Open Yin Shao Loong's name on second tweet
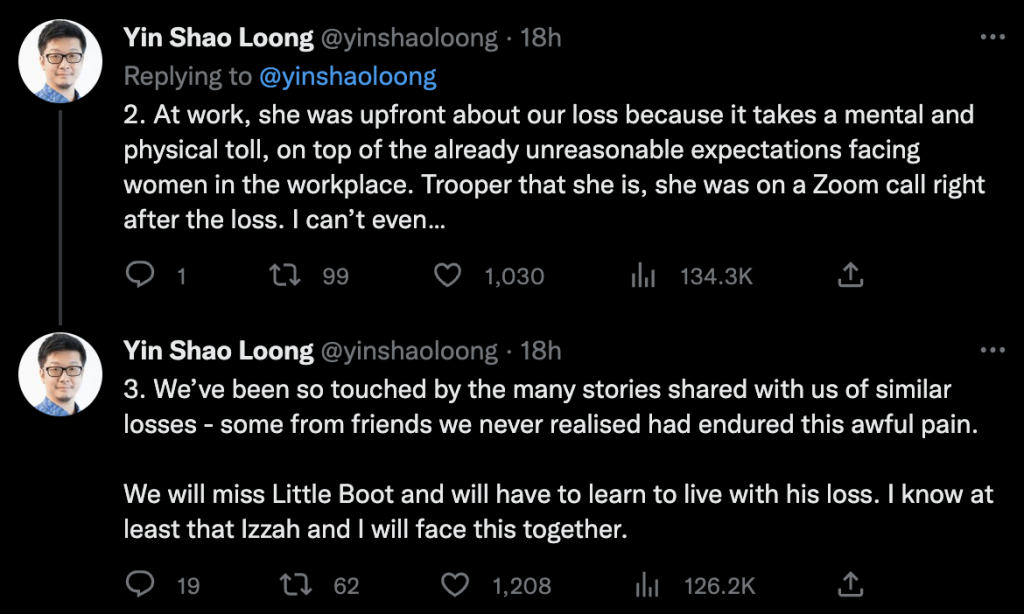 218,351
